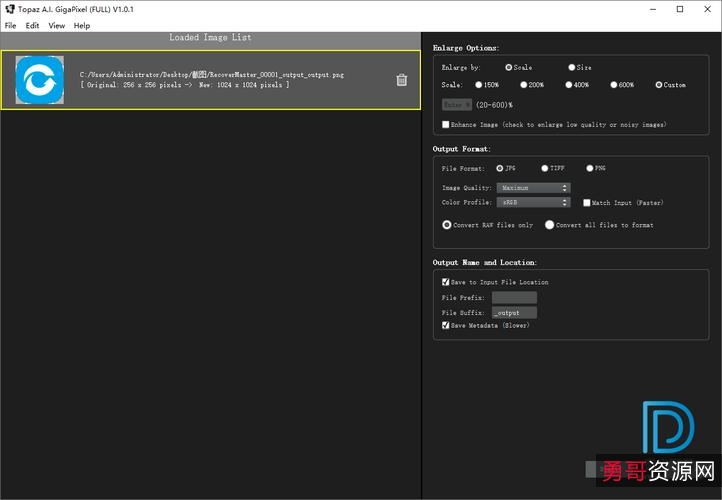
Task: Click the Topaz app logo in title bar
Action: click(x=10, y=9)
